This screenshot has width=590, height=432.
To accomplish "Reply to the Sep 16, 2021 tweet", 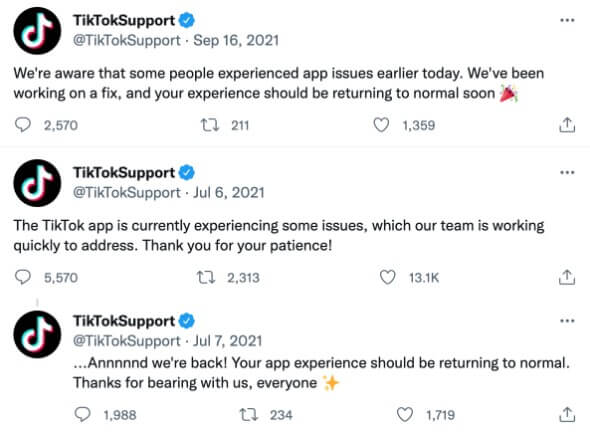I will pyautogui.click(x=23, y=125).
